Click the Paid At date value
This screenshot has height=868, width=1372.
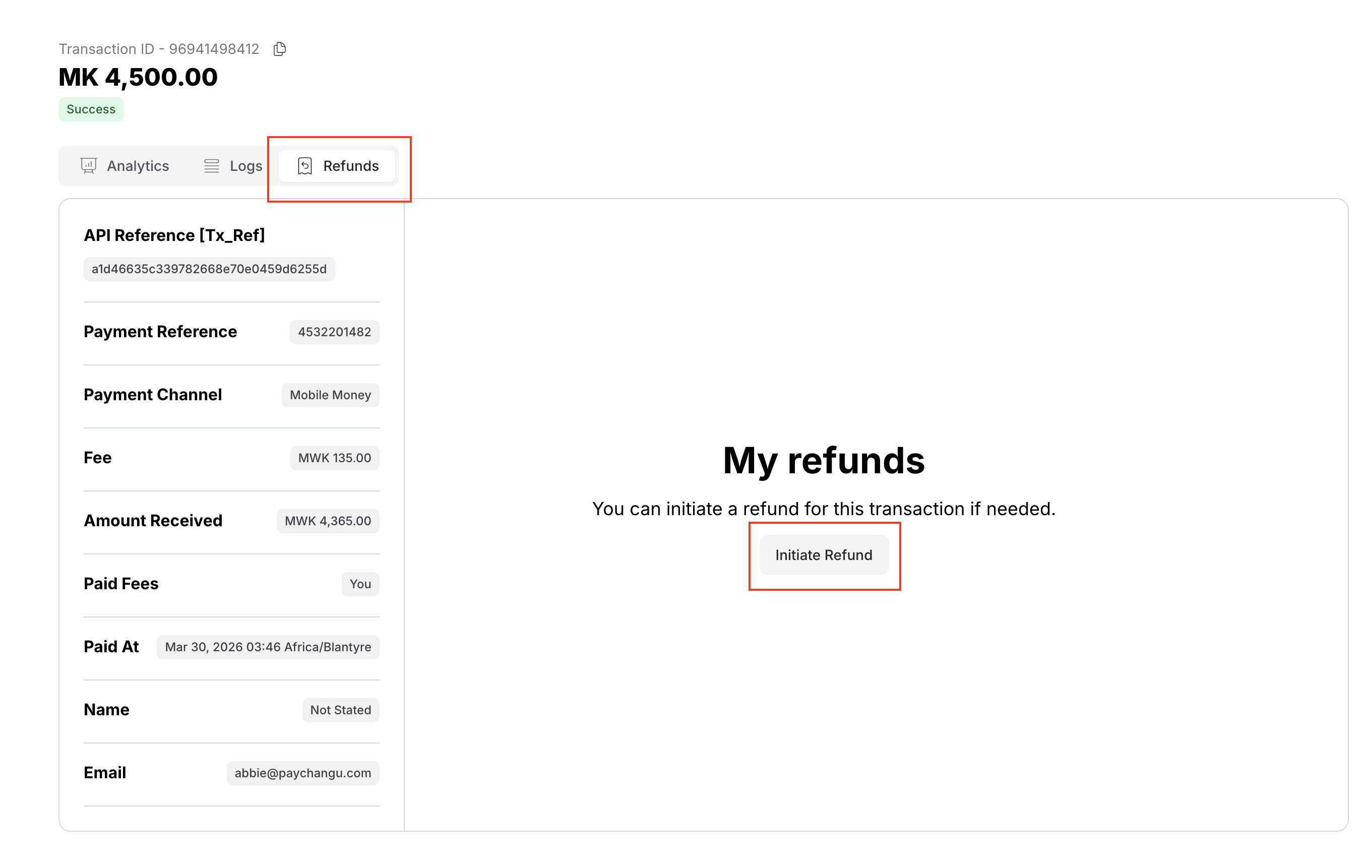268,647
